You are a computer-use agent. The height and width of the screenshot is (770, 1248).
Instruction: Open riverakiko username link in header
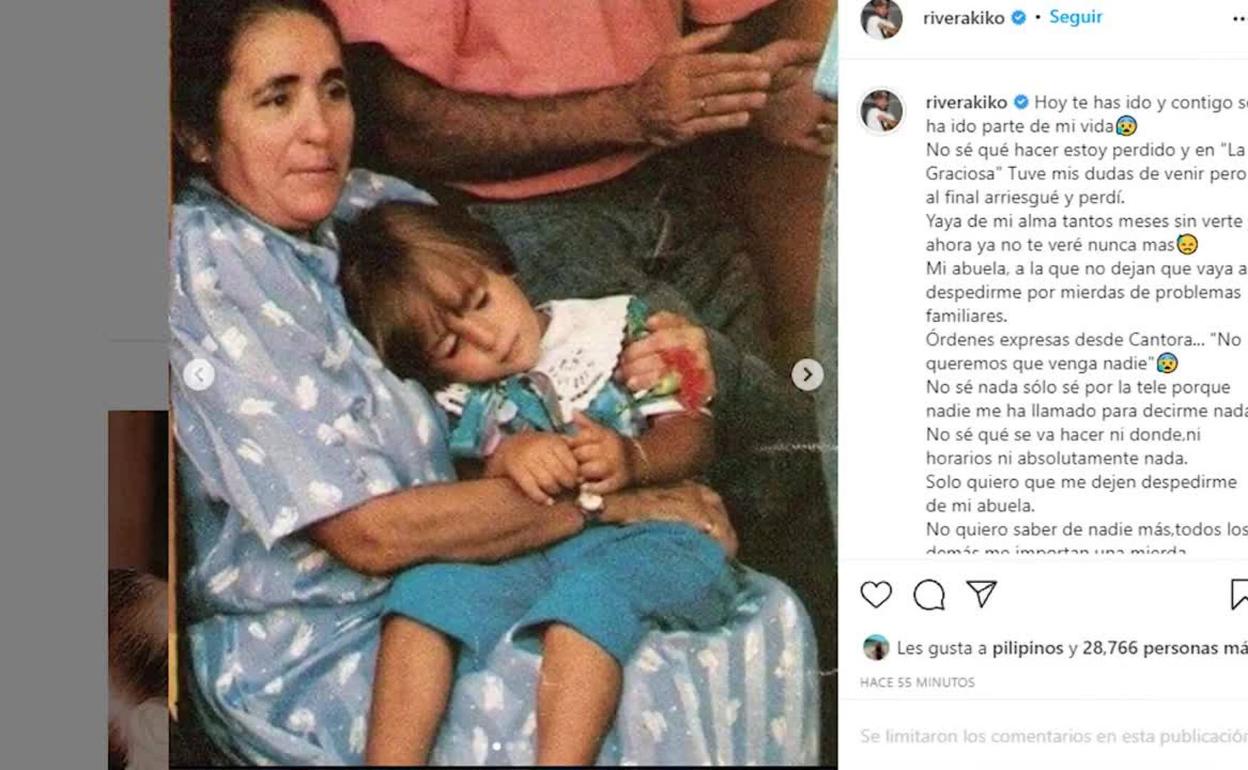coord(964,18)
